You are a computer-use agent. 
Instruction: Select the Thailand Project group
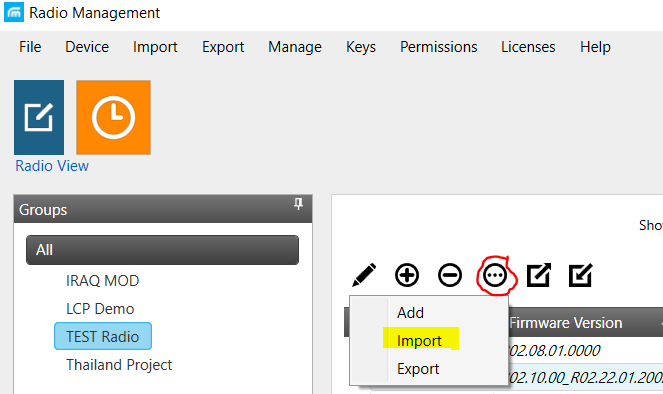[119, 365]
